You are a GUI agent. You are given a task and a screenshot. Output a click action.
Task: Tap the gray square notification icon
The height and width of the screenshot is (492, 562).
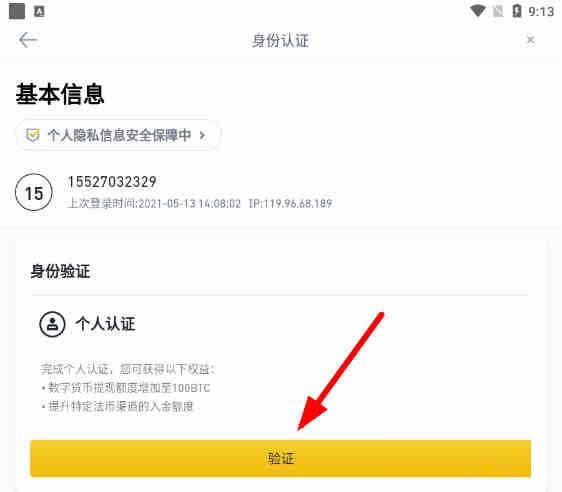pyautogui.click(x=17, y=11)
